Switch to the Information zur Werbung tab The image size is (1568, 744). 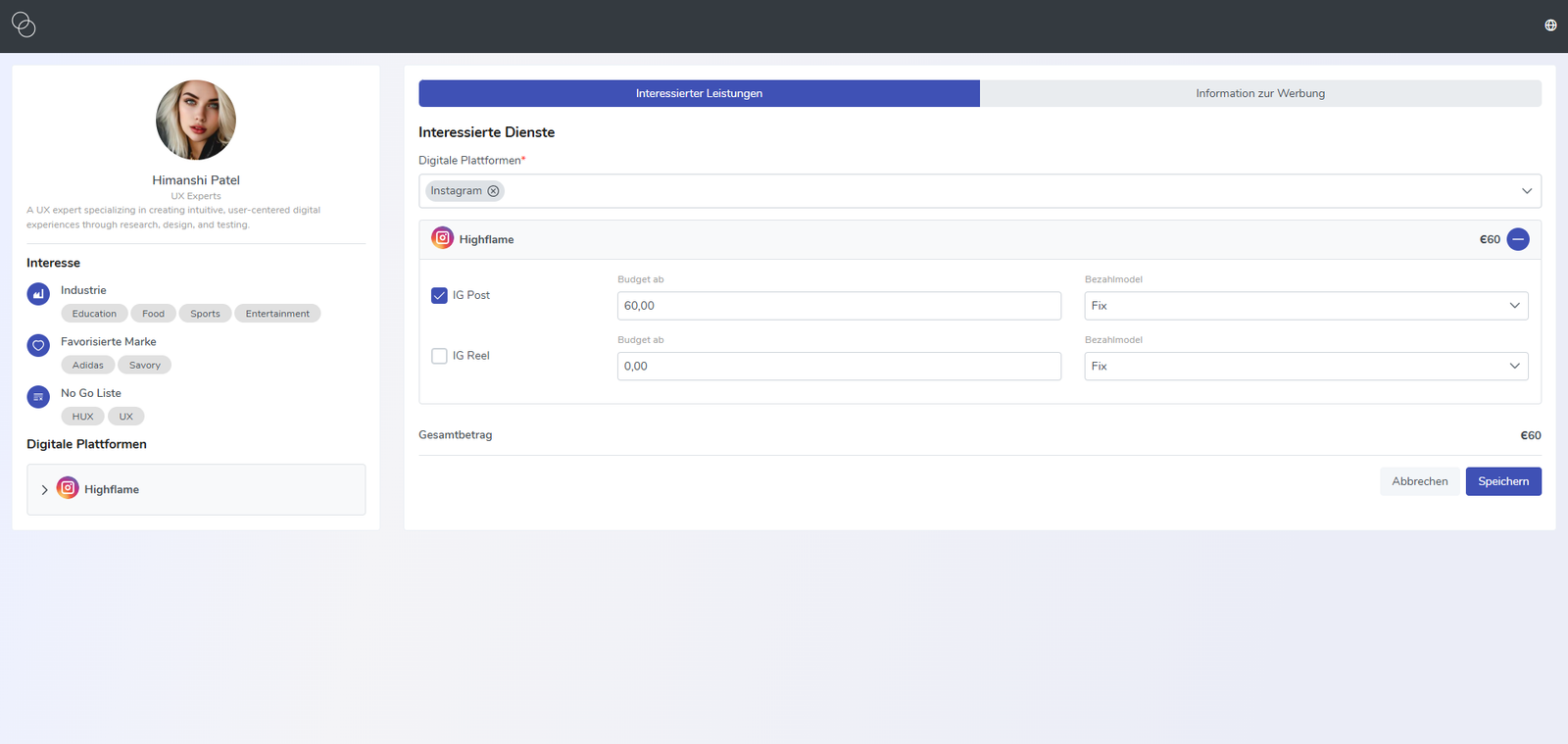(1260, 93)
